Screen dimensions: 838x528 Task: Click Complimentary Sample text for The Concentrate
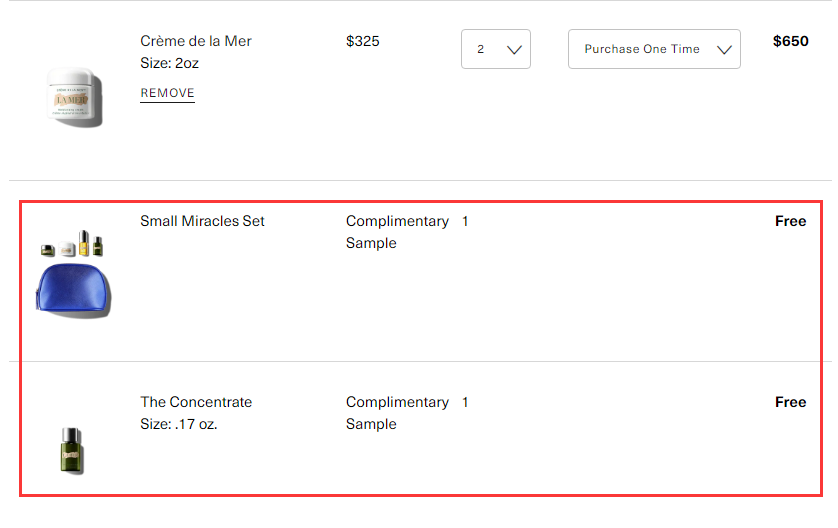(x=397, y=413)
